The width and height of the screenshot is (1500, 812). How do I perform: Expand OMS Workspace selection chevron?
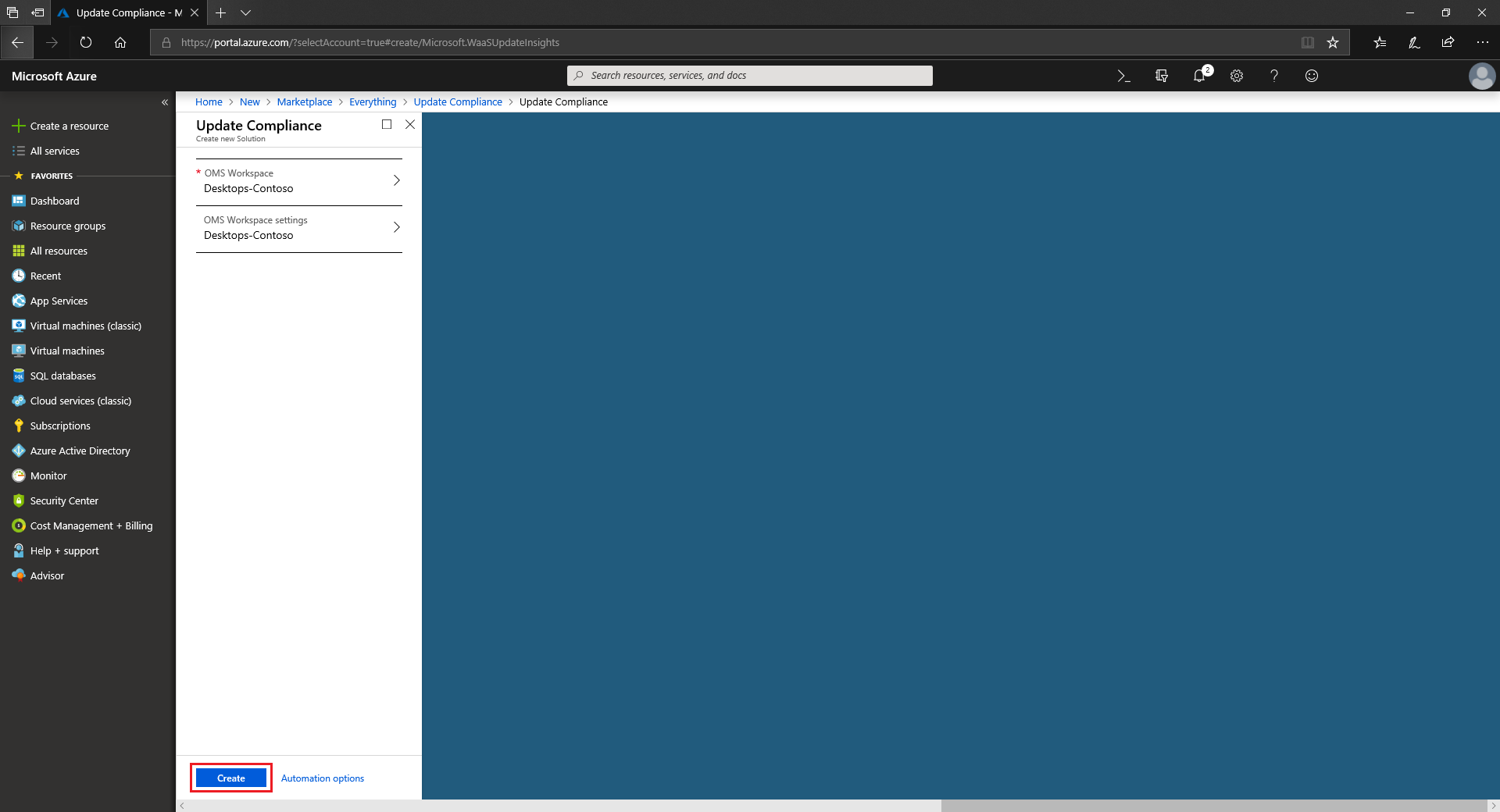[397, 180]
